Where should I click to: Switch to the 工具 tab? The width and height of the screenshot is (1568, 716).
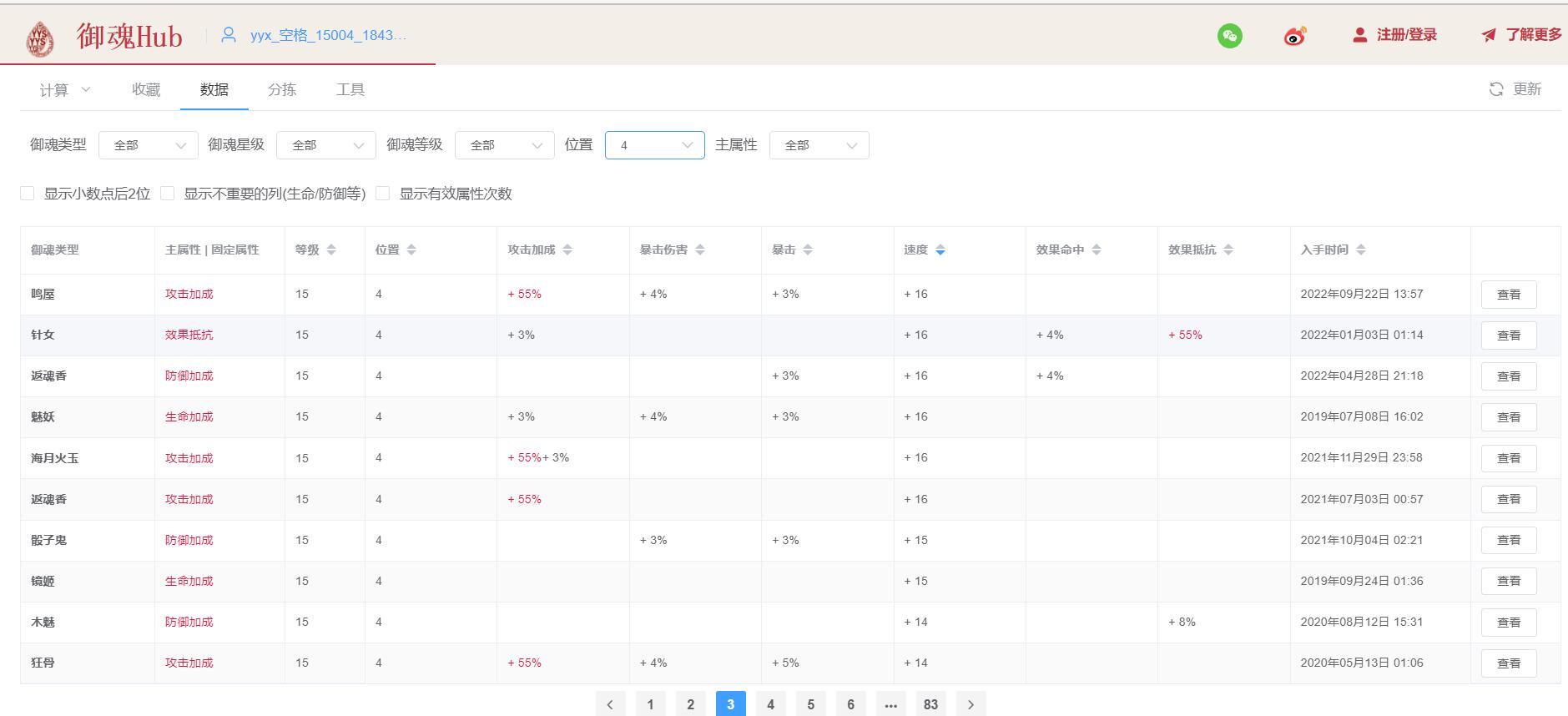click(x=350, y=89)
